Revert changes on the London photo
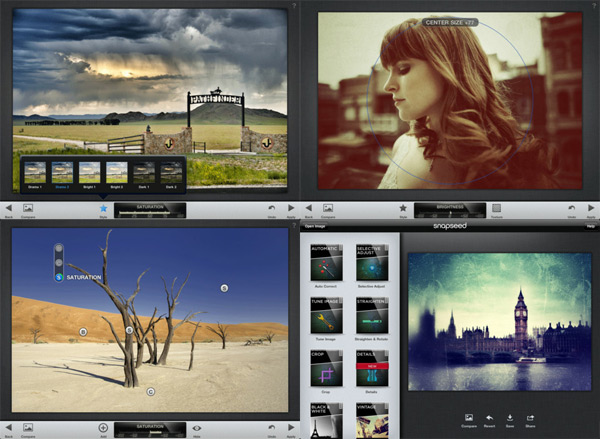Image resolution: width=600 pixels, height=439 pixels. (x=489, y=421)
